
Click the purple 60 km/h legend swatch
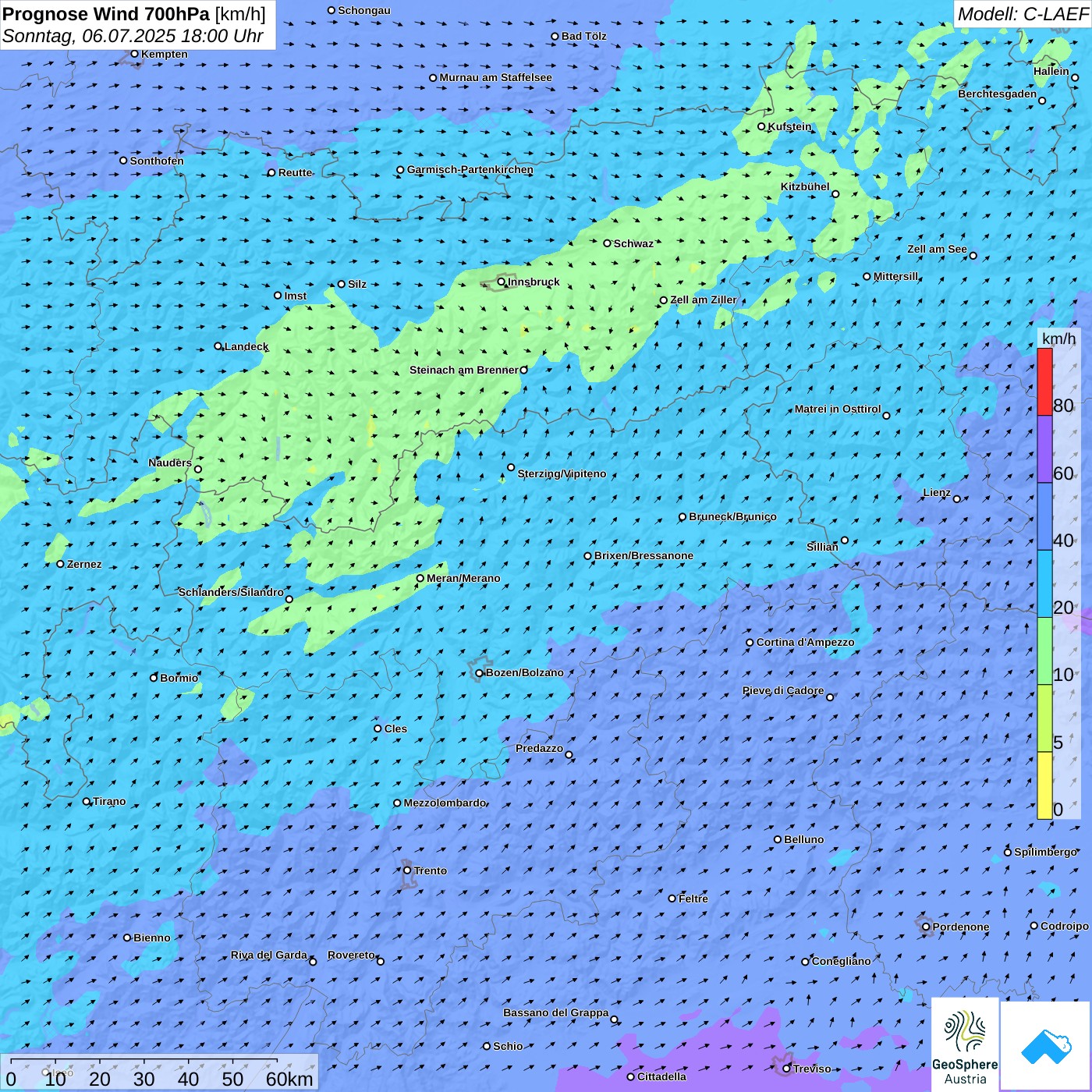[1044, 449]
